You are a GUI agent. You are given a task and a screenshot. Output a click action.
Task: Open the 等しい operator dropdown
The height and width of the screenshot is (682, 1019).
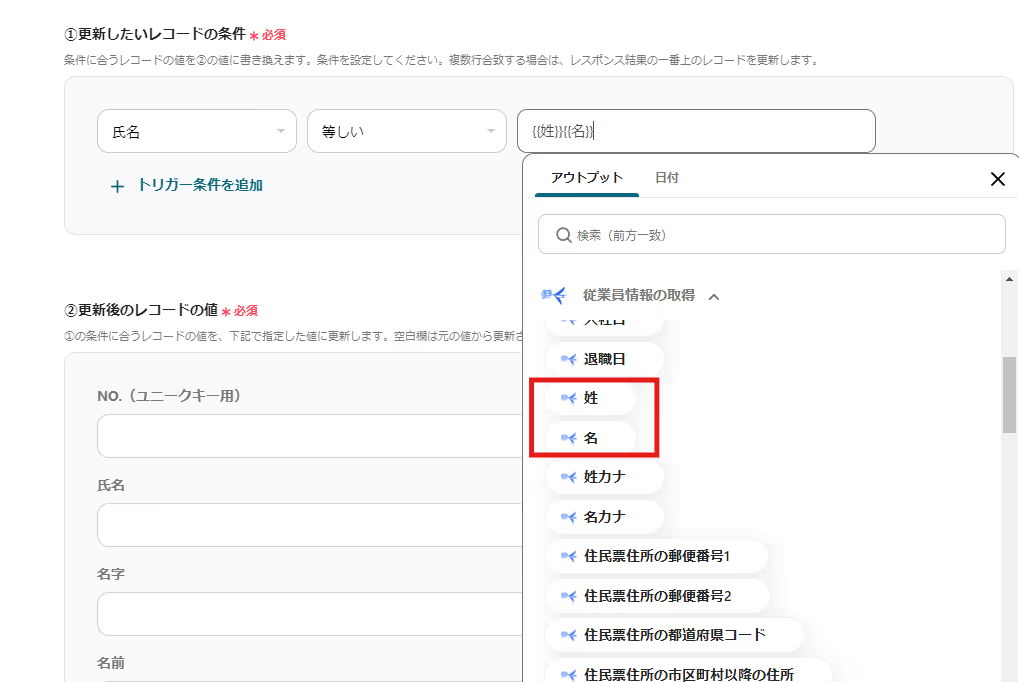click(406, 131)
